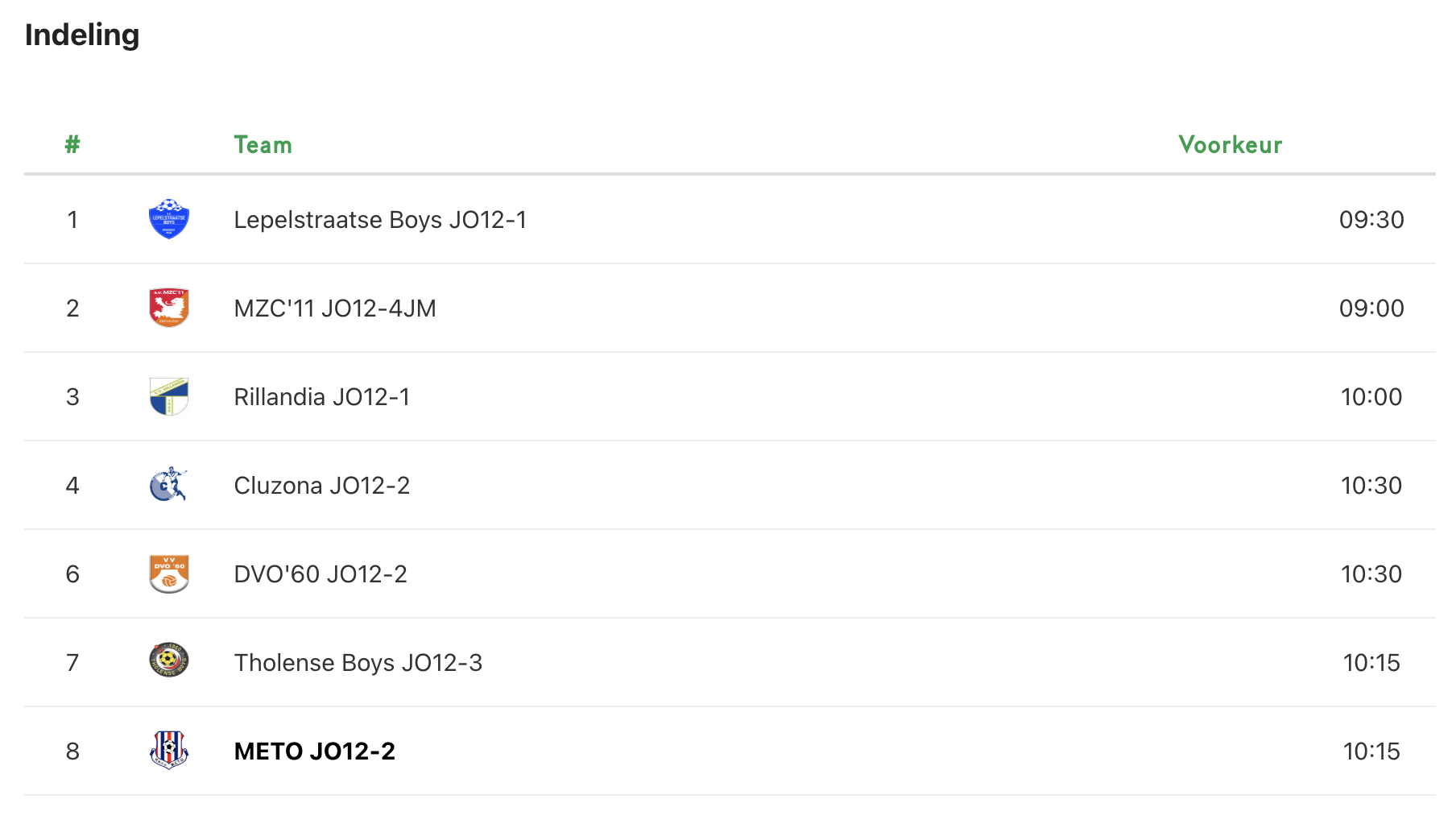
Task: Select the DVO'60 JO12-2 team name
Action: [321, 574]
